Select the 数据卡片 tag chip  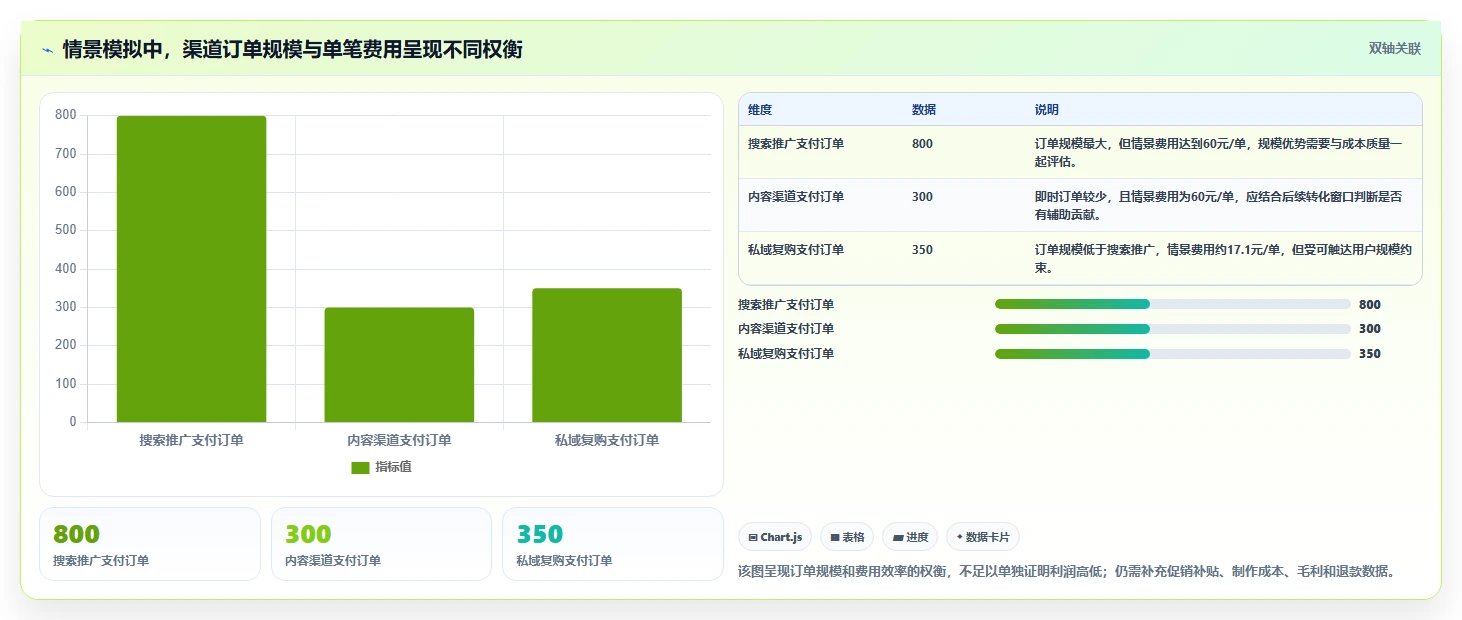click(x=983, y=537)
